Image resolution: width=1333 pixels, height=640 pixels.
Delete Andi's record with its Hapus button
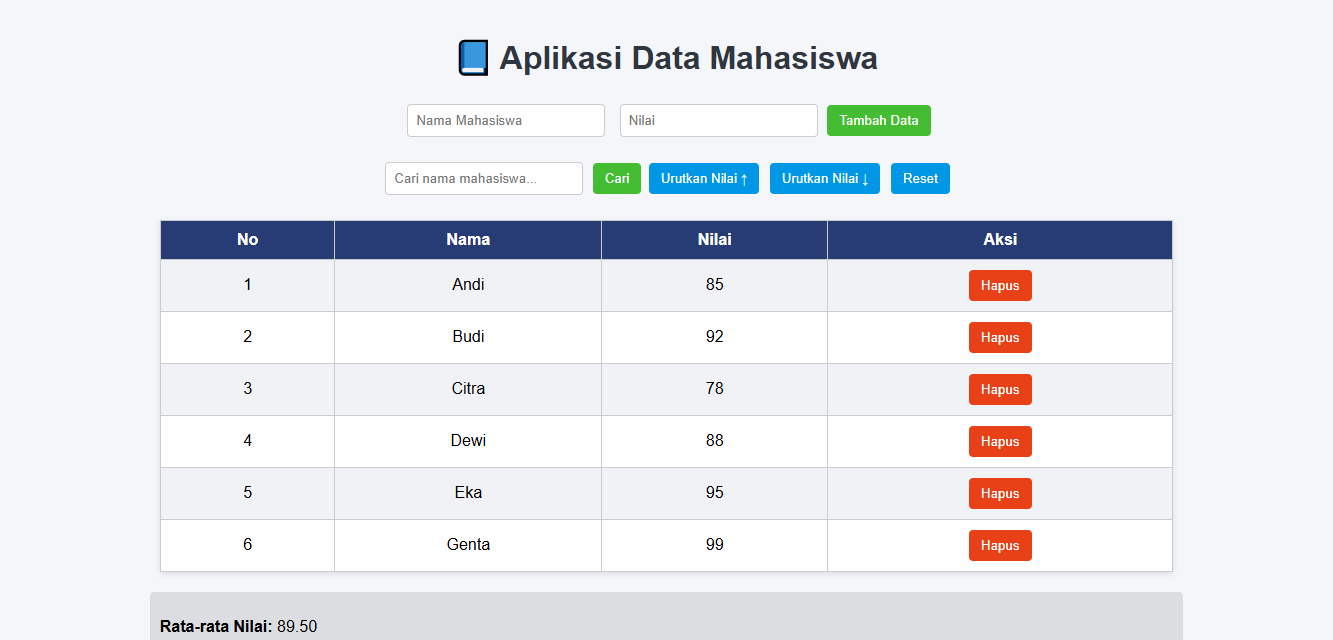point(999,285)
